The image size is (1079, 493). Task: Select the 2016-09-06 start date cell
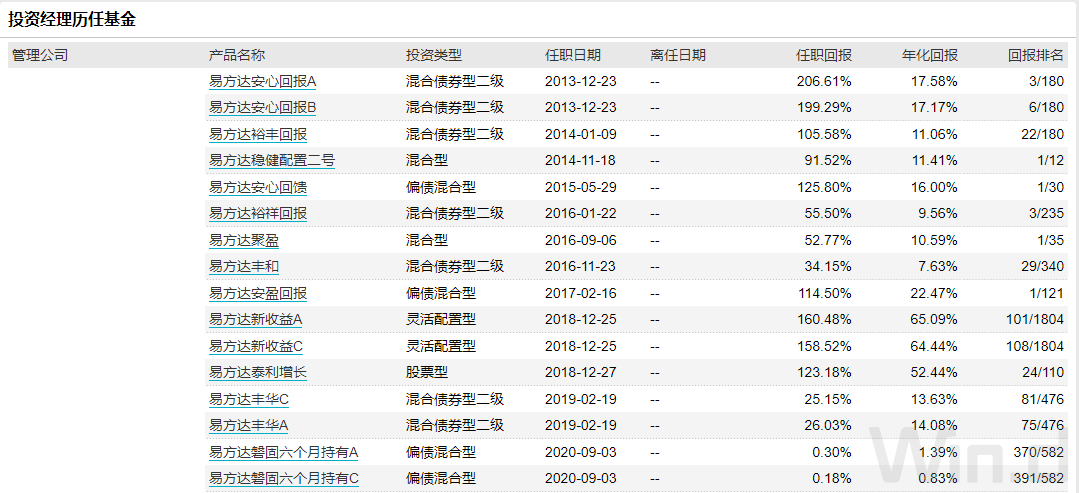(x=581, y=240)
